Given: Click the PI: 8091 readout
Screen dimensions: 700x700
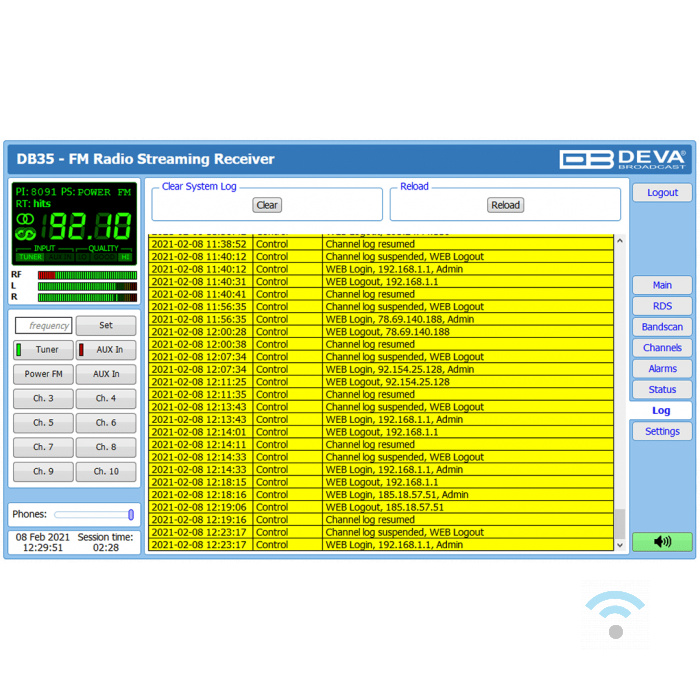Looking at the screenshot, I should (36, 192).
